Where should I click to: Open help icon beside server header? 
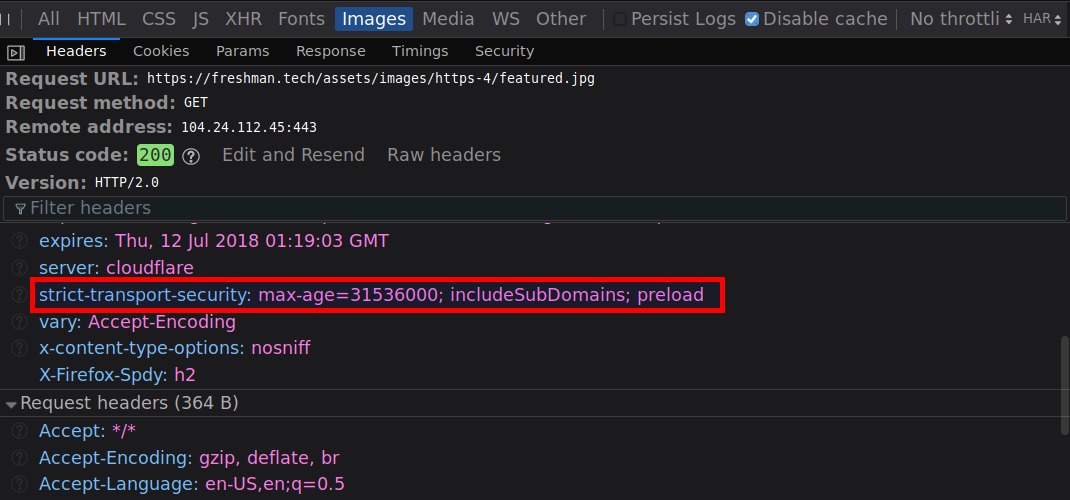(19, 269)
